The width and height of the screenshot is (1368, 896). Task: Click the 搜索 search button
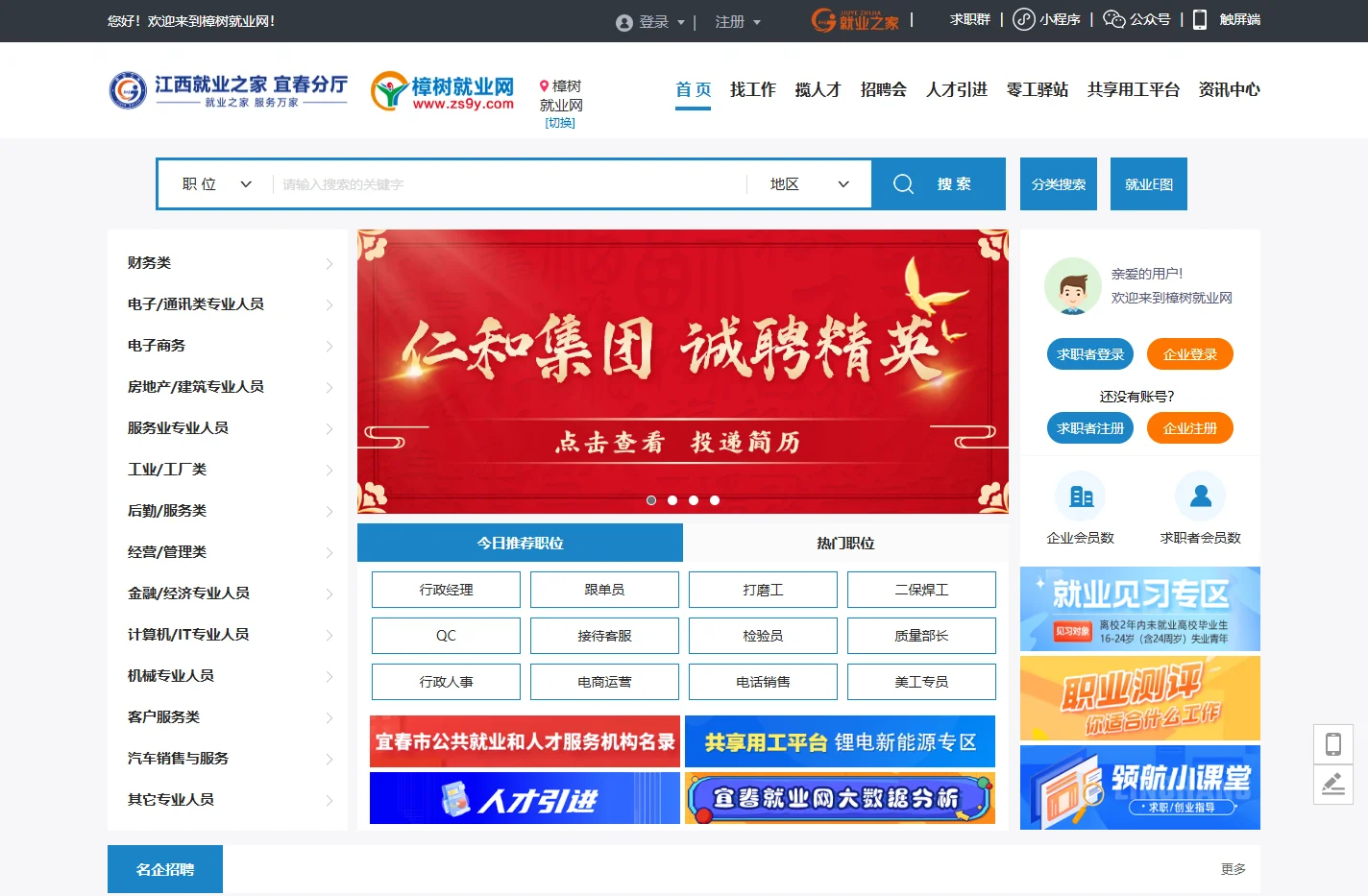[x=939, y=183]
